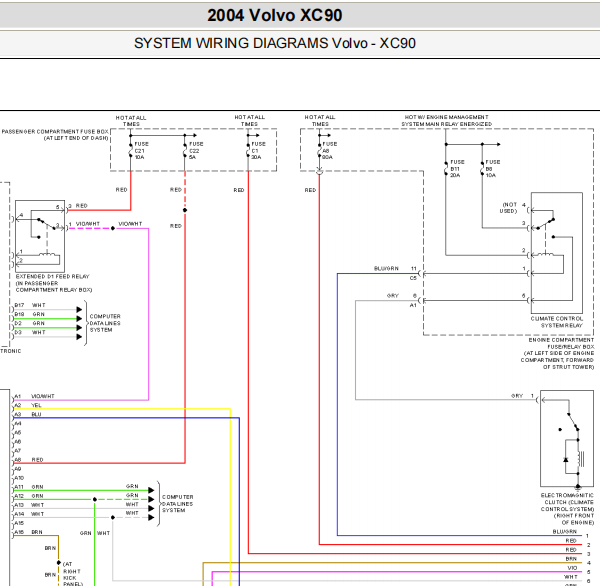Click the "FUSE B8 10A" label
The height and width of the screenshot is (586, 600).
[x=492, y=168]
